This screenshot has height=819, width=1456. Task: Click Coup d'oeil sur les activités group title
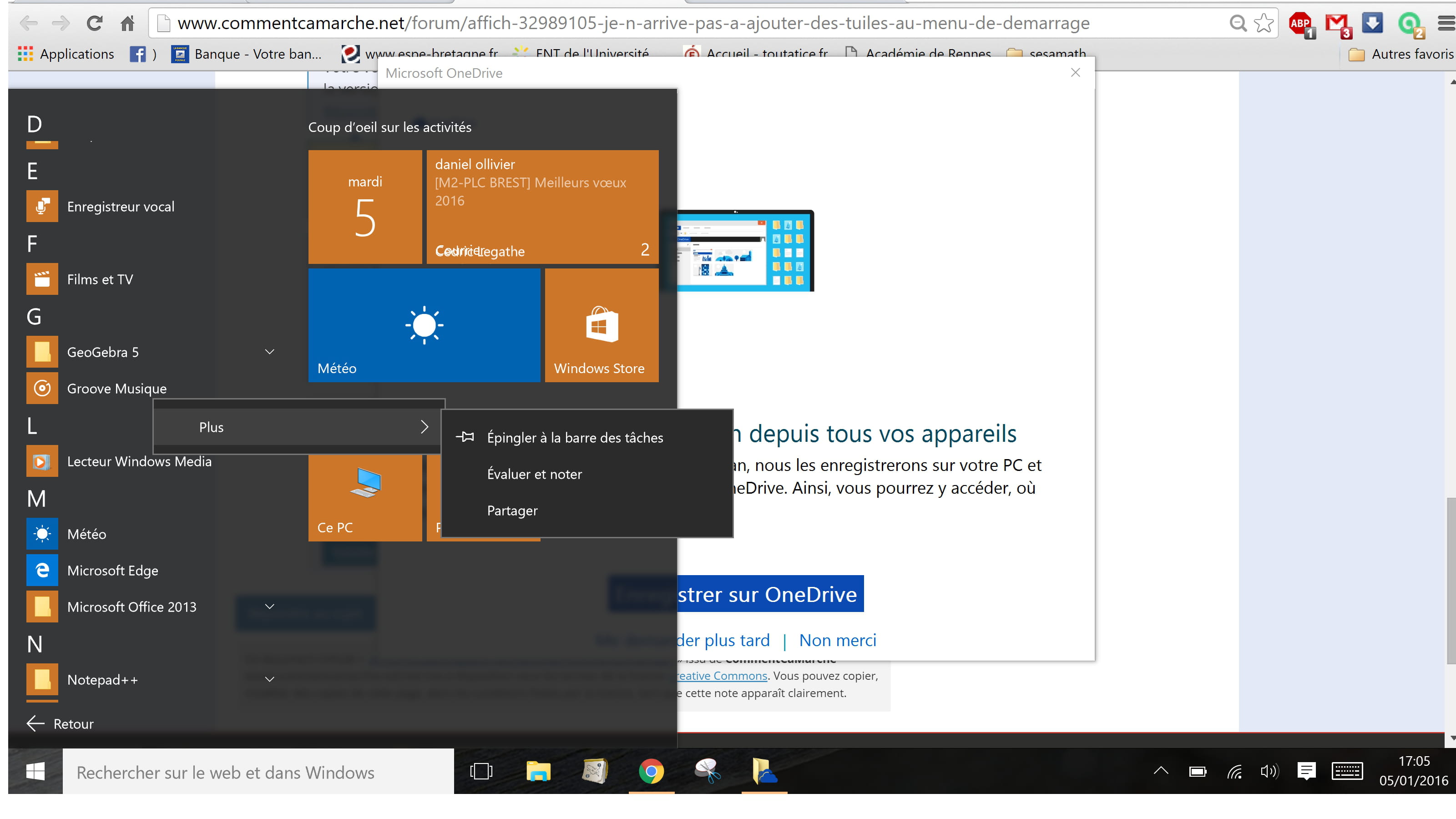(389, 127)
